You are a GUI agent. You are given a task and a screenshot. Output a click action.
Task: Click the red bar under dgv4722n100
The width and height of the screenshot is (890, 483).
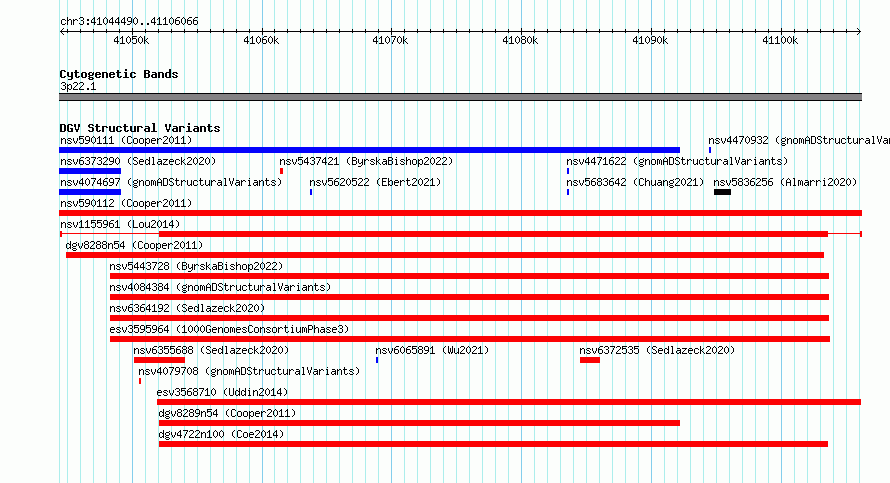[493, 444]
